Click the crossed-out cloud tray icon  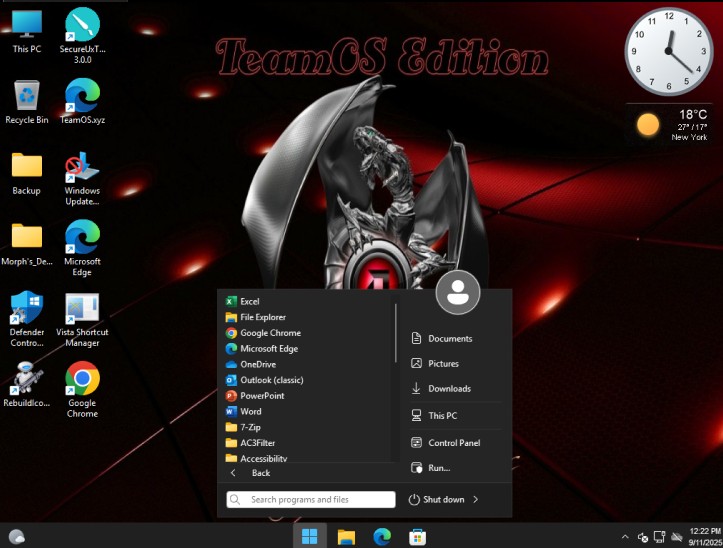point(676,537)
